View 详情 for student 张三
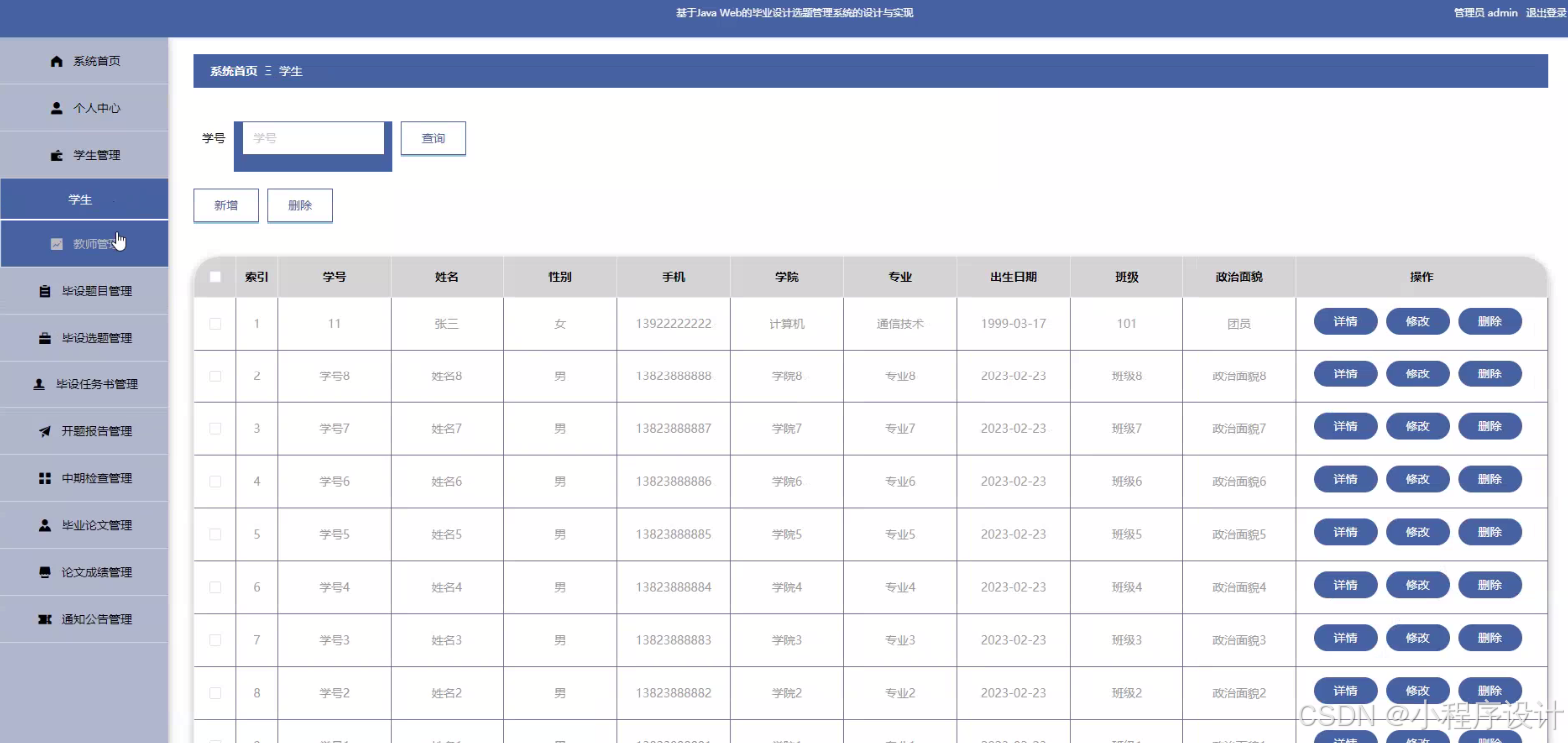 click(x=1345, y=322)
